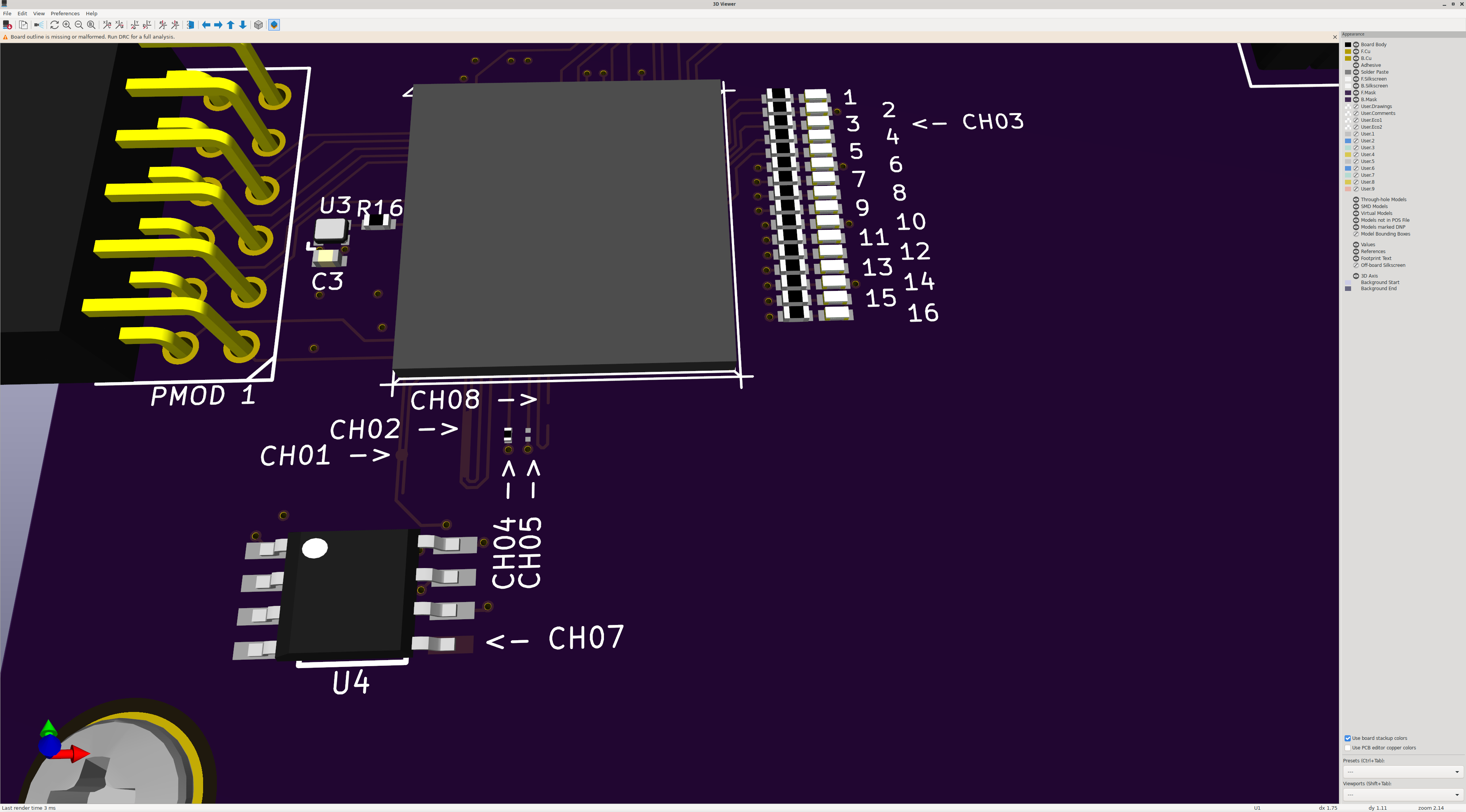Click the Move board left arrow
Screen dimensions: 1466x812
(206, 25)
